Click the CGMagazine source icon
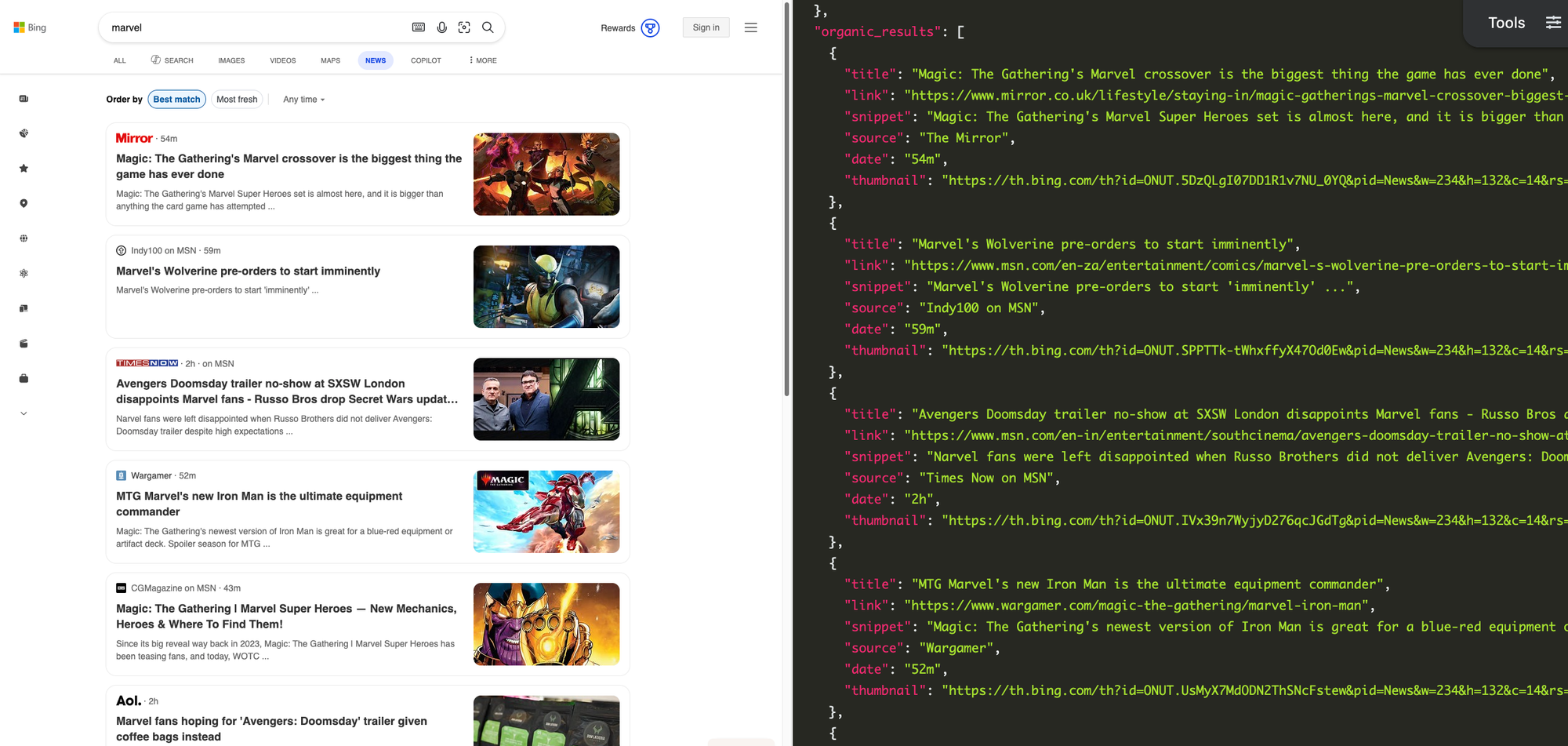This screenshot has height=746, width=1568. (x=122, y=588)
